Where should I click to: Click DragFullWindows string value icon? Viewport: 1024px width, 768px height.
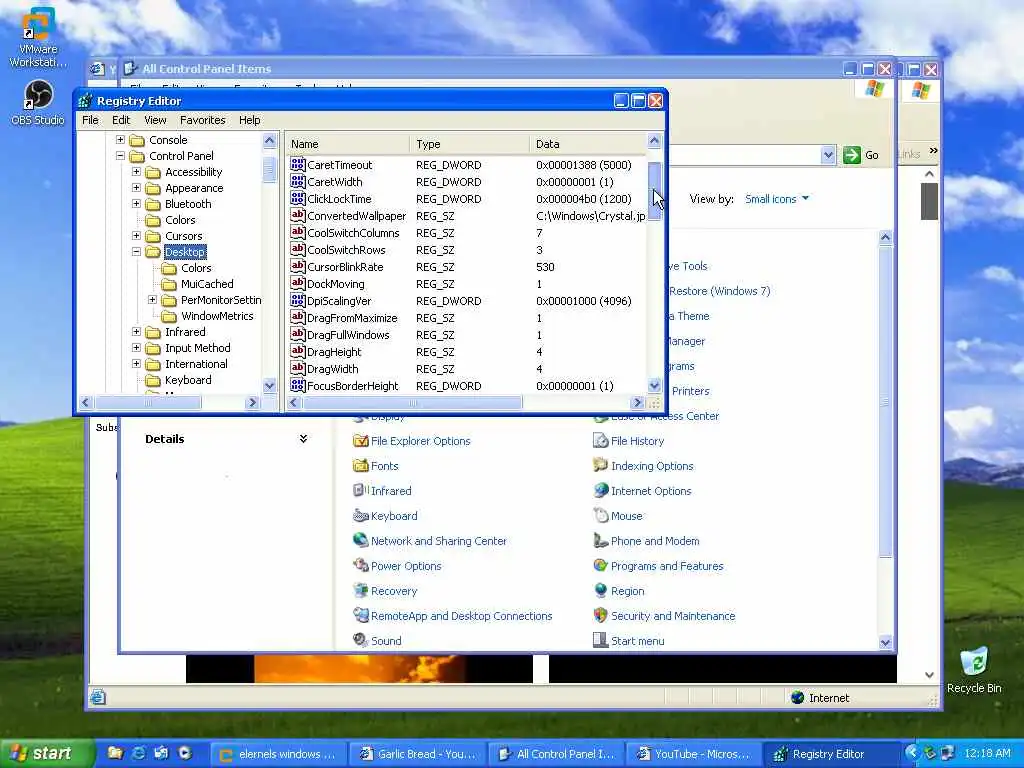[x=298, y=334]
